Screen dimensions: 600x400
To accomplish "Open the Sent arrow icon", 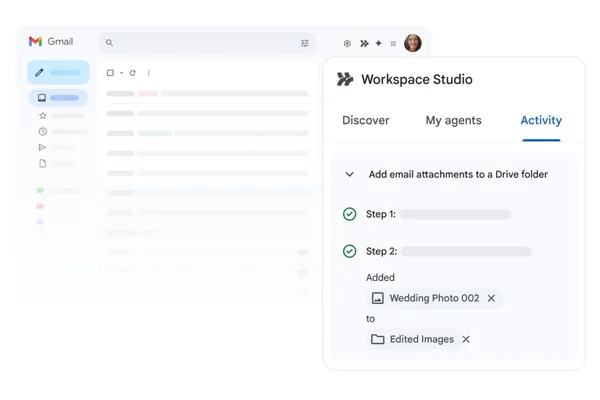I will pos(42,147).
